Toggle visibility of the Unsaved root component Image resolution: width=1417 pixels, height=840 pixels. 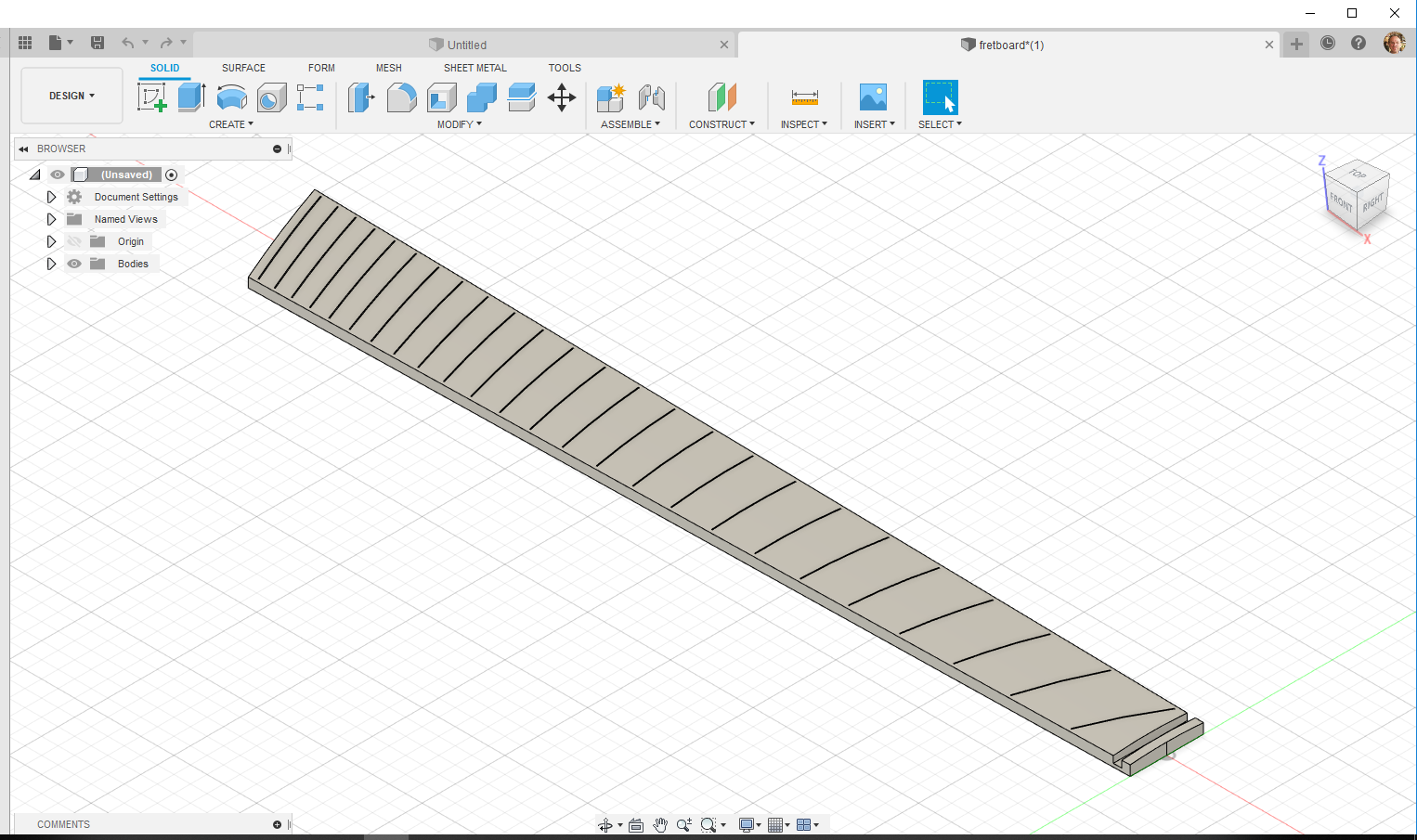coord(58,174)
